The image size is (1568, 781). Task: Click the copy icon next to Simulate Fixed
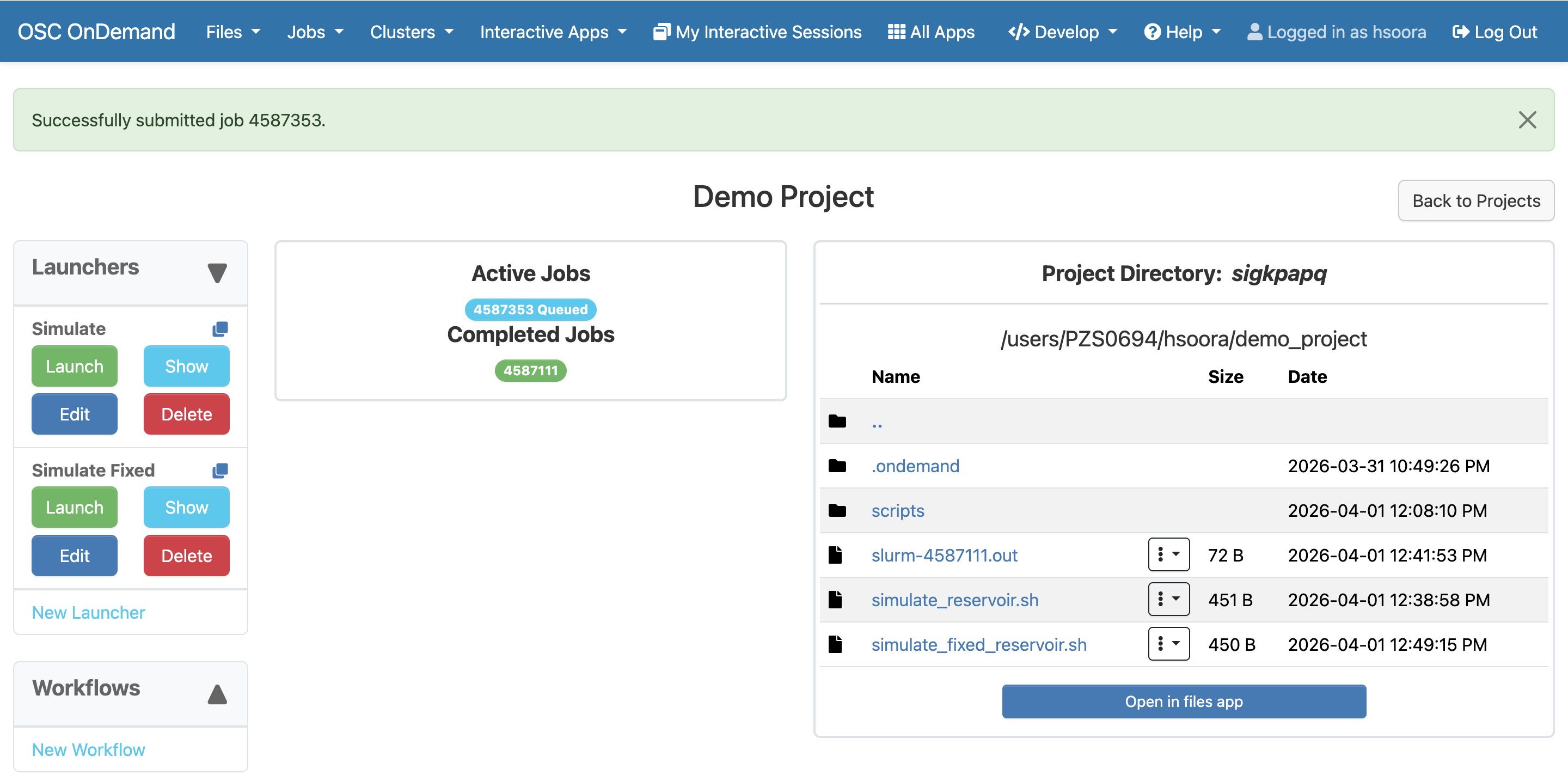tap(220, 470)
